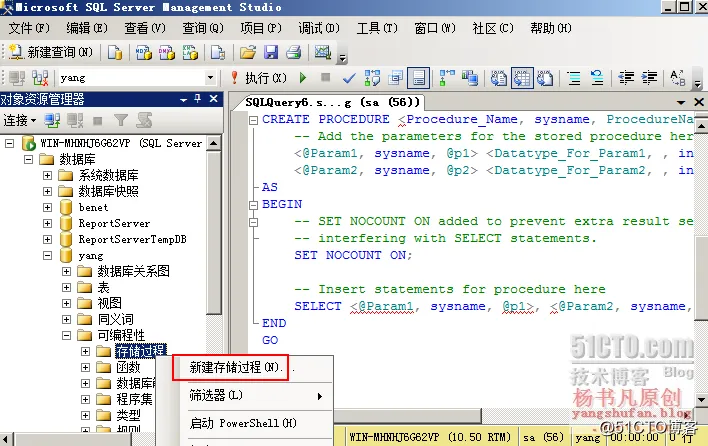This screenshot has width=708, height=446.
Task: Expand the 表 (Tables) folder
Action: tap(66, 288)
